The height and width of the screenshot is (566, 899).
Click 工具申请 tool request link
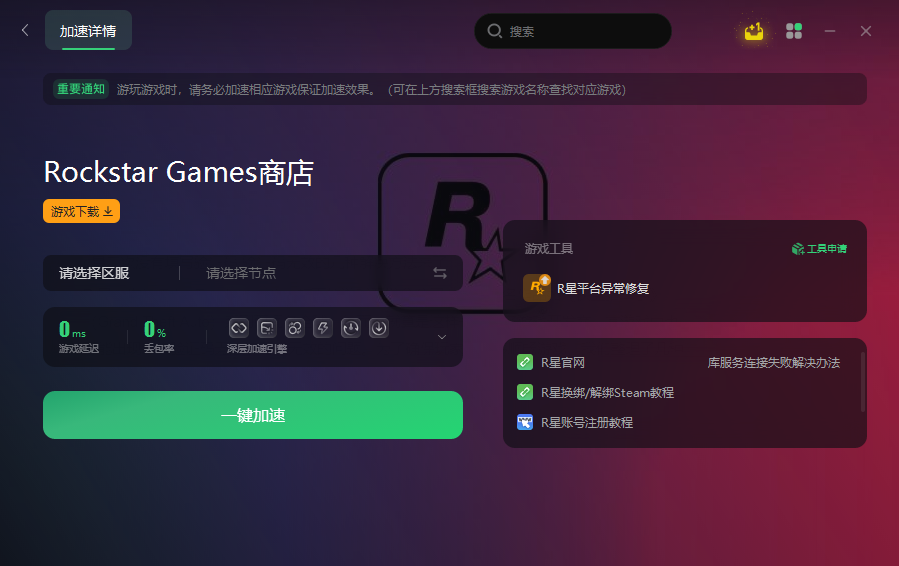819,248
